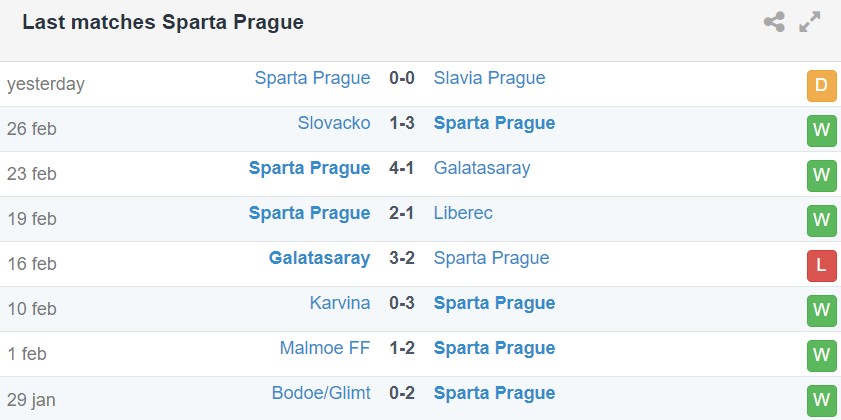The width and height of the screenshot is (841, 420).
Task: Open the 0-0 derby match details
Action: (402, 78)
